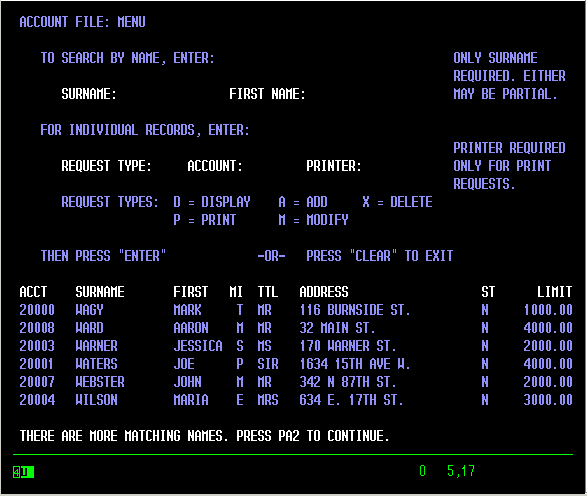Click 'THEN PRESS "ENTER"' instruction
Viewport: 587px width, 496px height.
pos(103,256)
